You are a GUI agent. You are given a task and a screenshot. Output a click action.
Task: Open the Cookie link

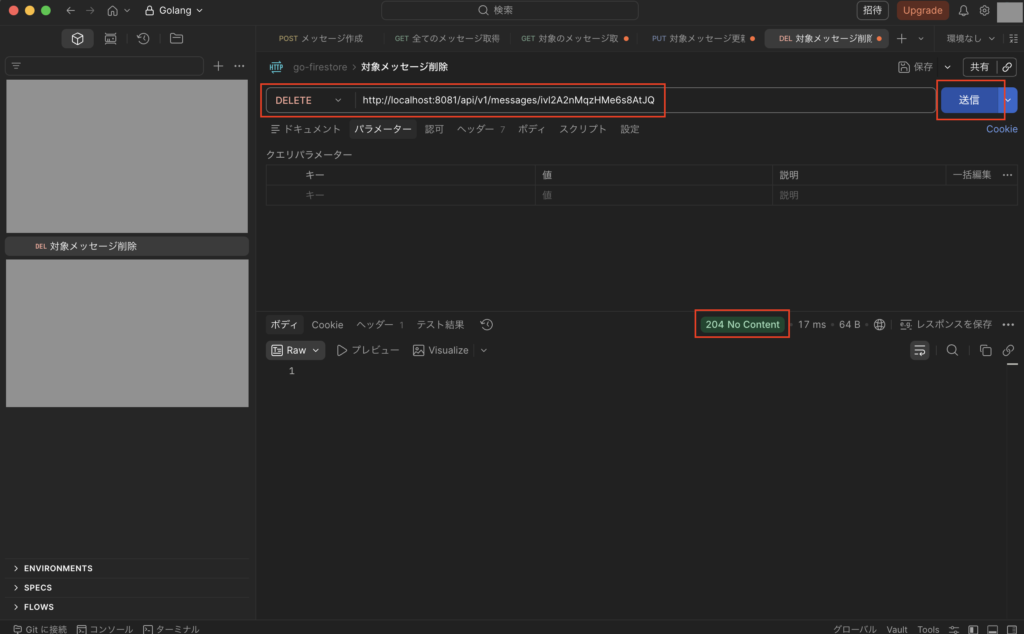click(x=1001, y=129)
